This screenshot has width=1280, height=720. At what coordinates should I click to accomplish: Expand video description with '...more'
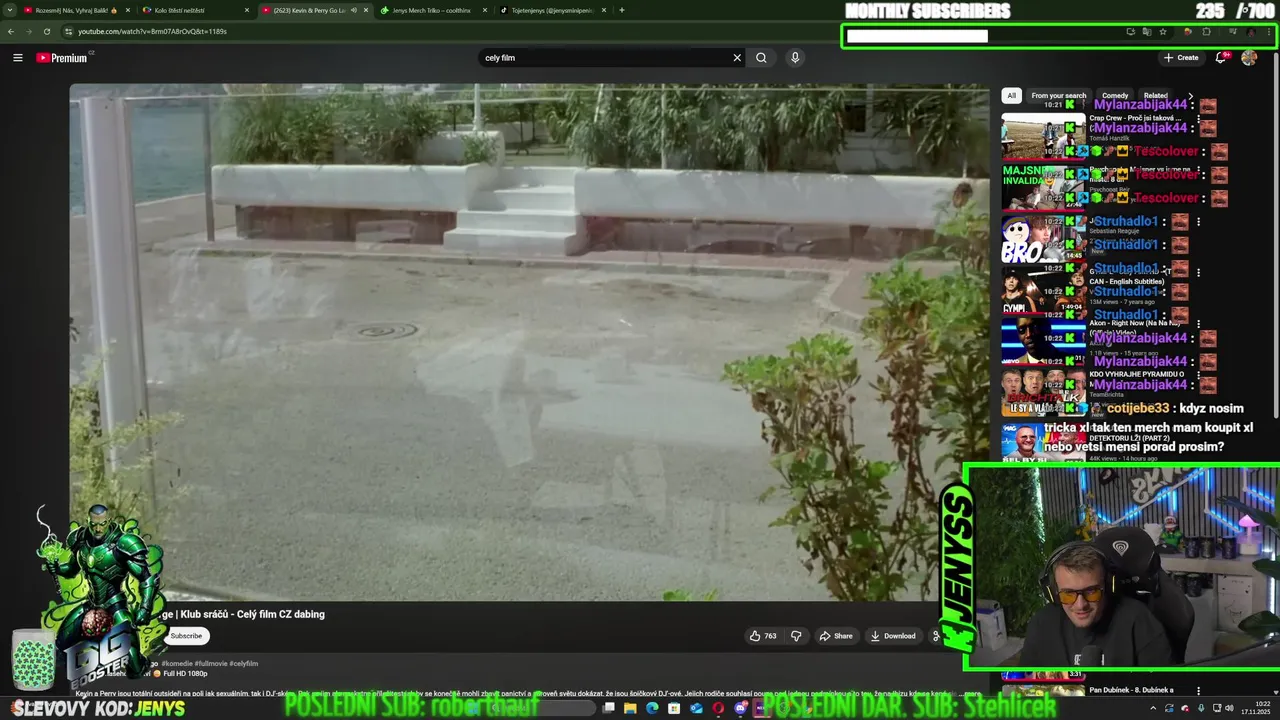point(972,693)
